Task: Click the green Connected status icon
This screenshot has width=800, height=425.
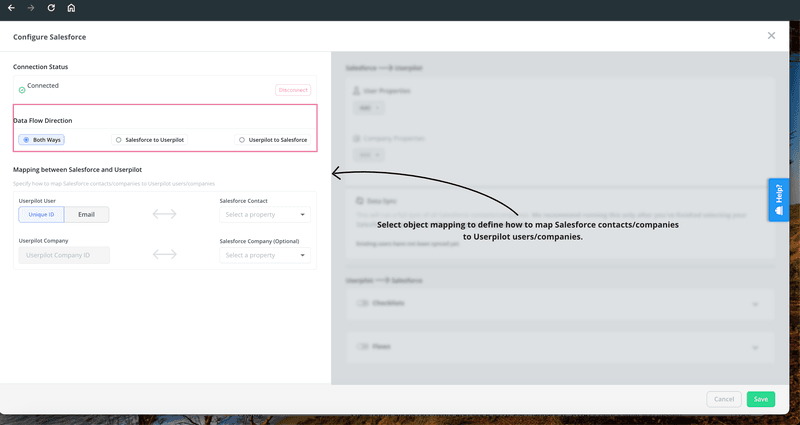Action: pyautogui.click(x=22, y=90)
